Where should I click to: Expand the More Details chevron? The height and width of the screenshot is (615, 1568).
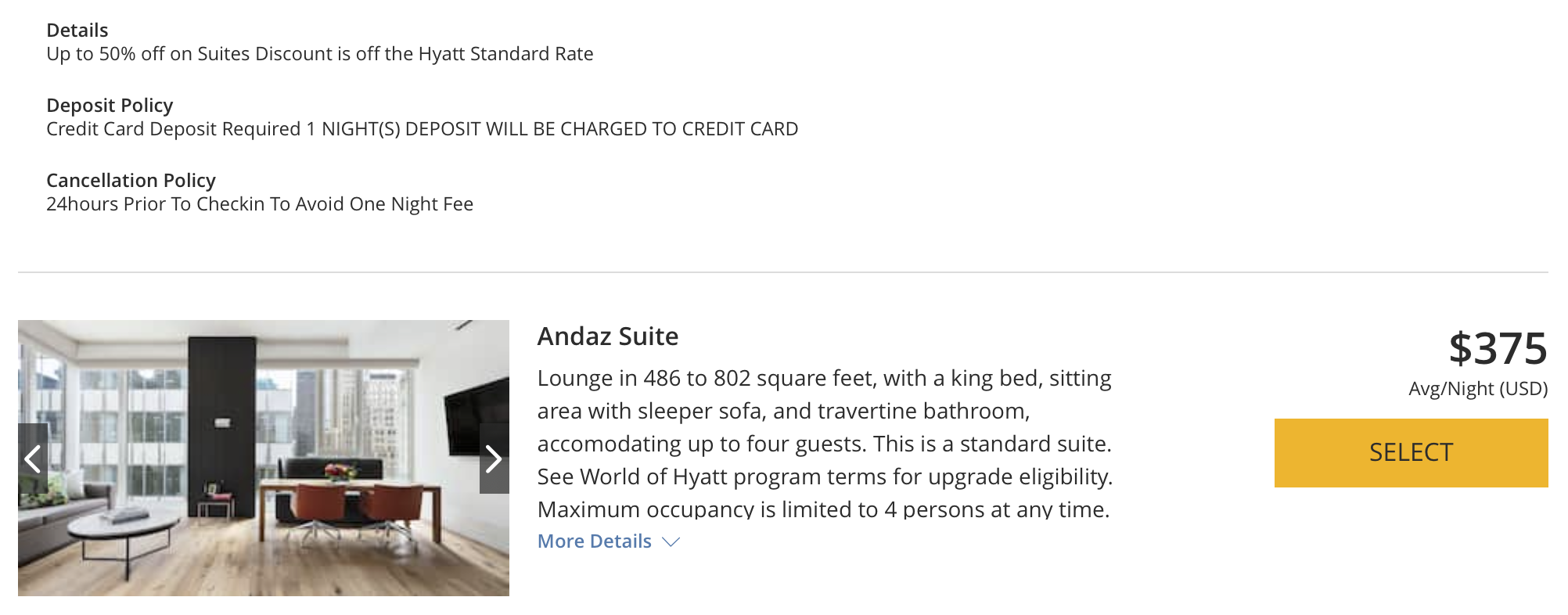tap(671, 541)
